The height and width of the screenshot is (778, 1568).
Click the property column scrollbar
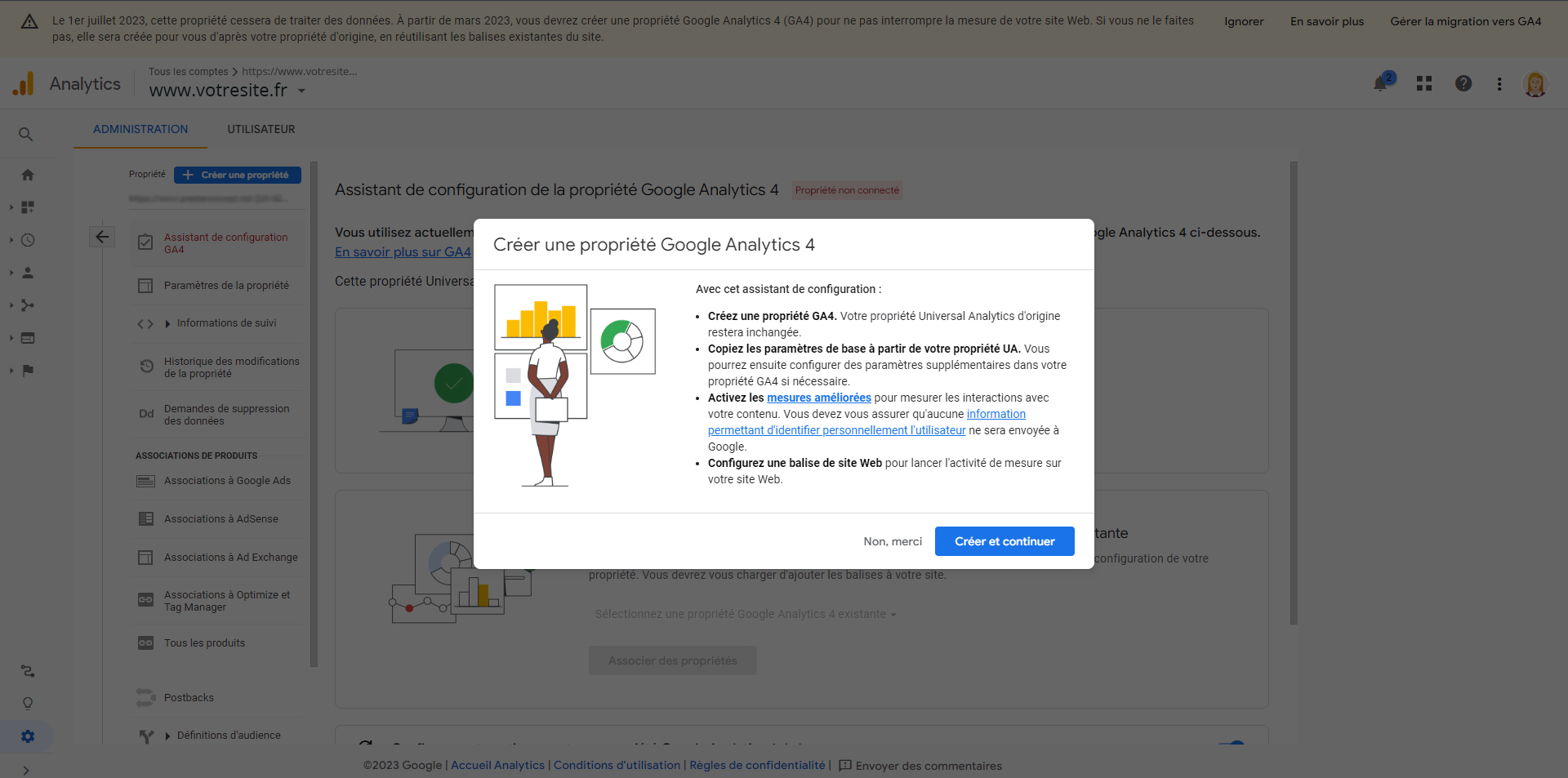click(314, 414)
